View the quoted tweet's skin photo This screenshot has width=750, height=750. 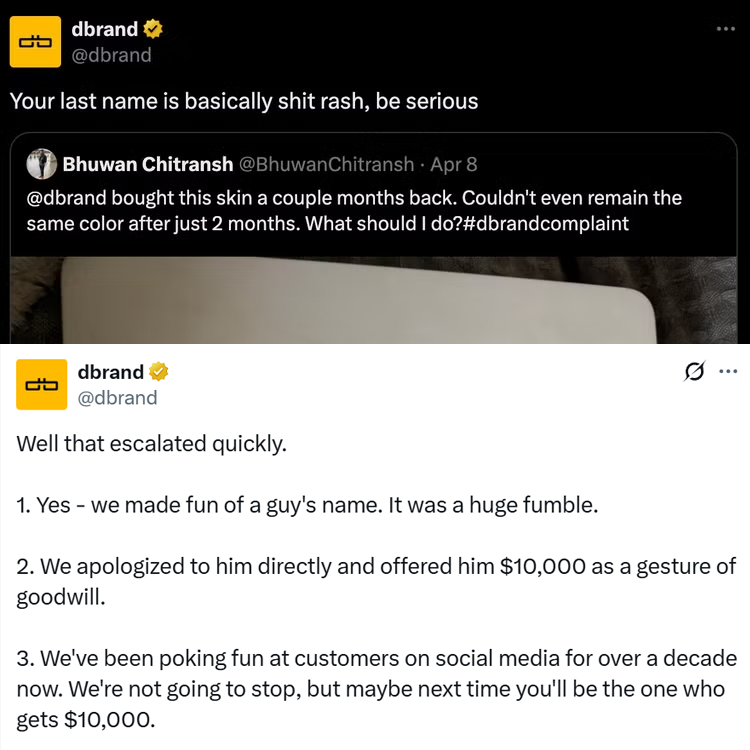(374, 300)
